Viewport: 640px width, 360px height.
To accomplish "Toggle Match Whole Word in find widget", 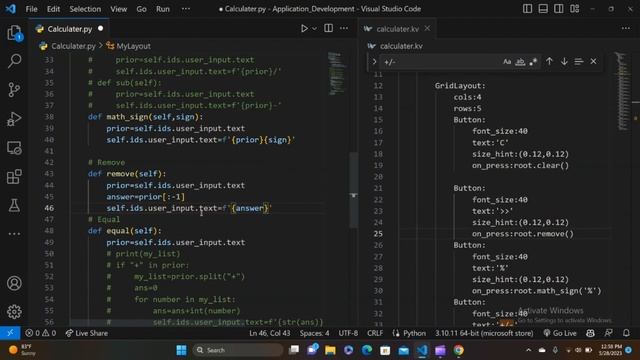I will click(520, 62).
